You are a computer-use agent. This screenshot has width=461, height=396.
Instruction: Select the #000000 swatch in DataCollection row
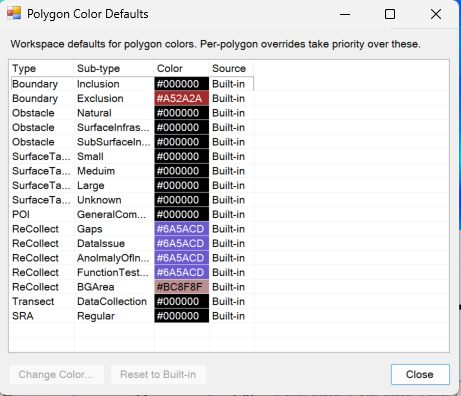point(182,301)
